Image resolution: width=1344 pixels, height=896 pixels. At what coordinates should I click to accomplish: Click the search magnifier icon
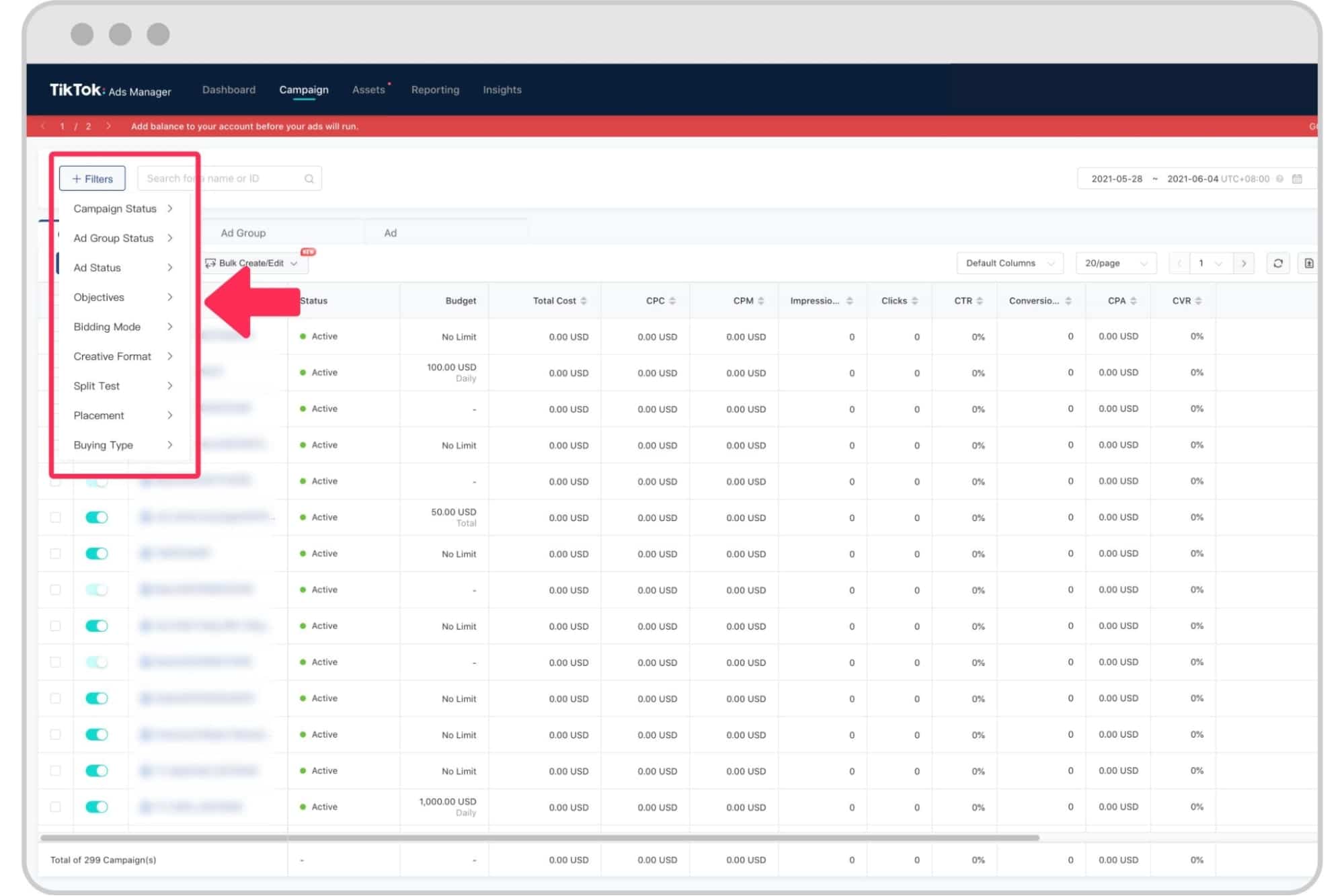309,179
